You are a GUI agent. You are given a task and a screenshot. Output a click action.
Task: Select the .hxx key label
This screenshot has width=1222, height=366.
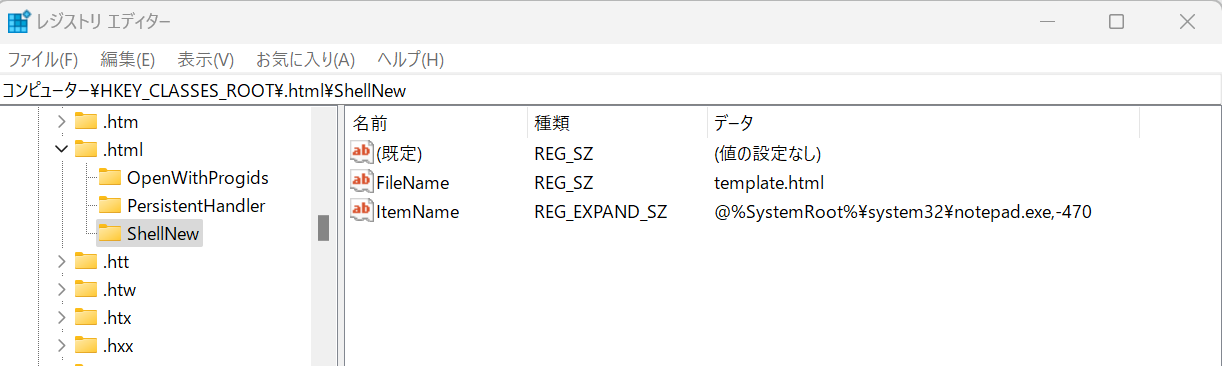coord(117,346)
